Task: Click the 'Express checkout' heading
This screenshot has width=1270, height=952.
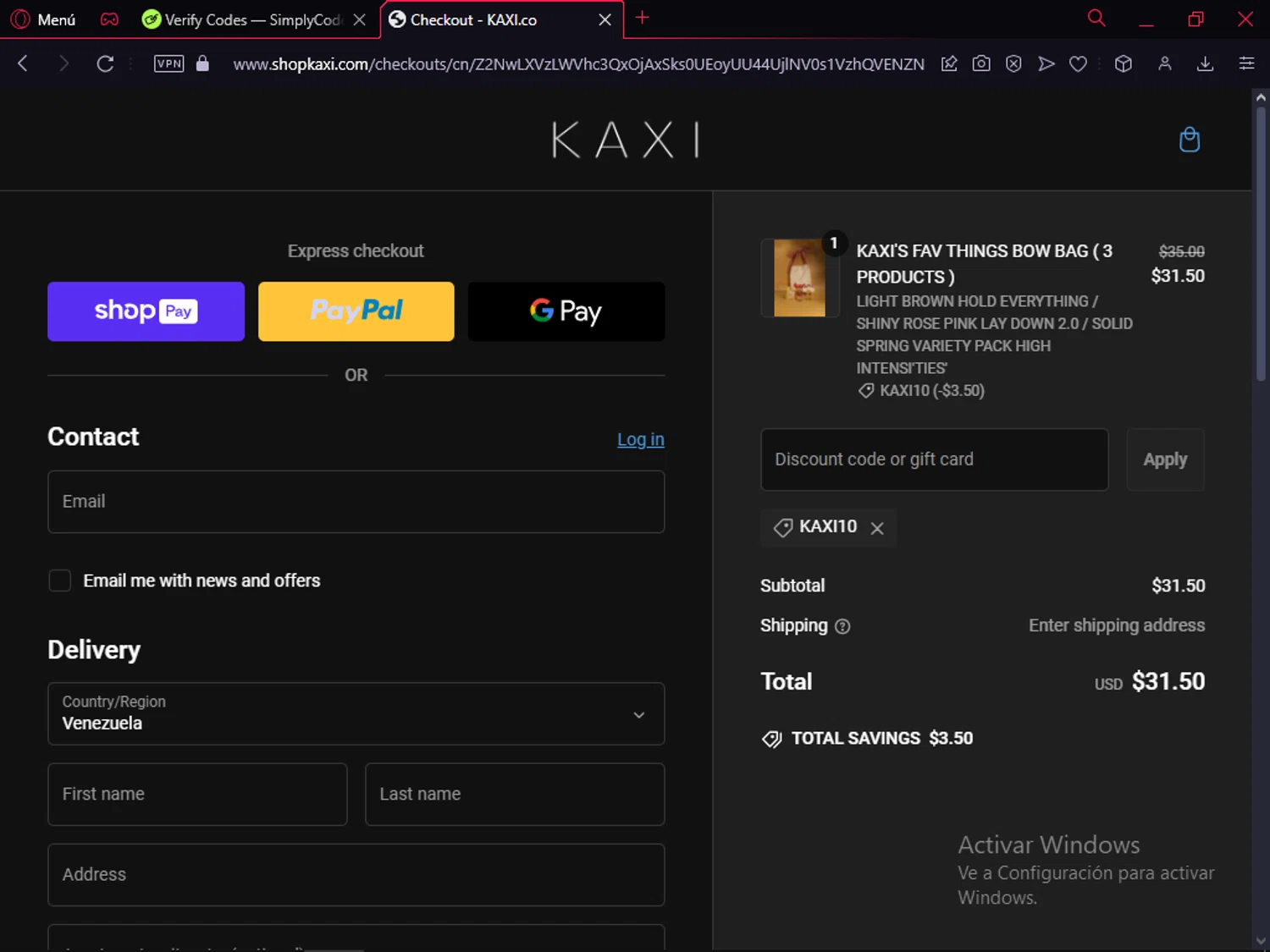Action: 356,251
